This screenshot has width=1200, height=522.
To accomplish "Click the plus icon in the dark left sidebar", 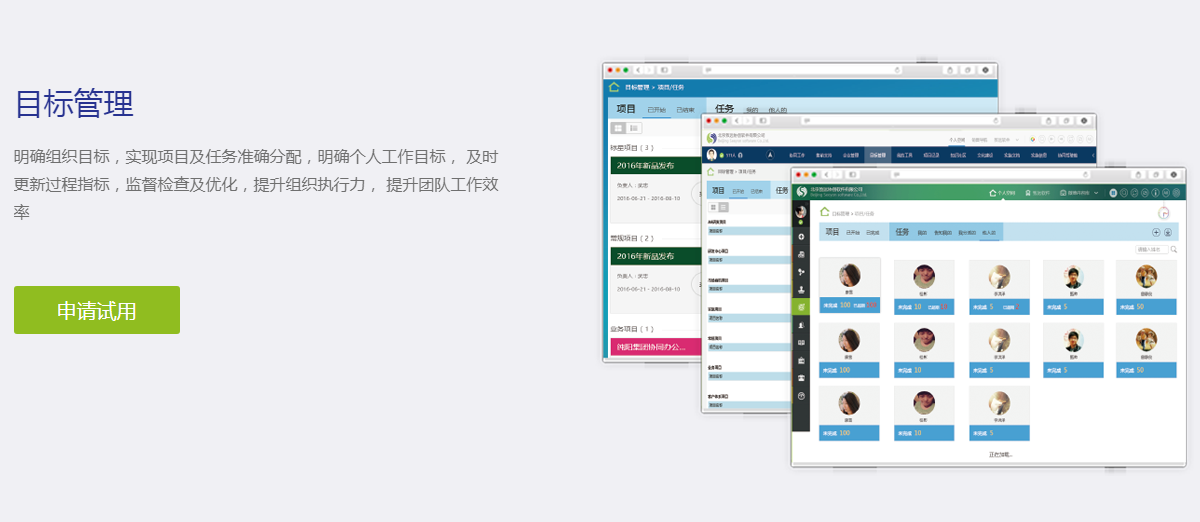I will tap(801, 236).
